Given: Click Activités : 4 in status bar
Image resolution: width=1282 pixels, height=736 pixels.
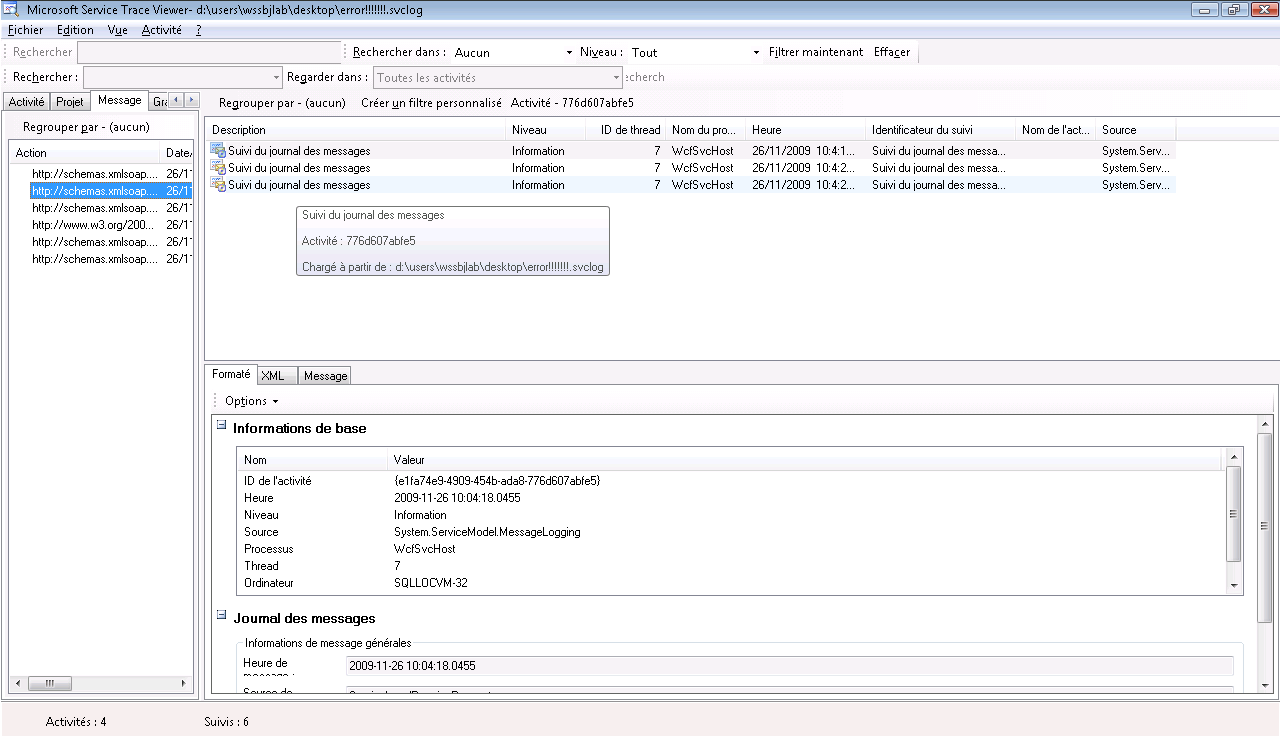Looking at the screenshot, I should tap(76, 721).
